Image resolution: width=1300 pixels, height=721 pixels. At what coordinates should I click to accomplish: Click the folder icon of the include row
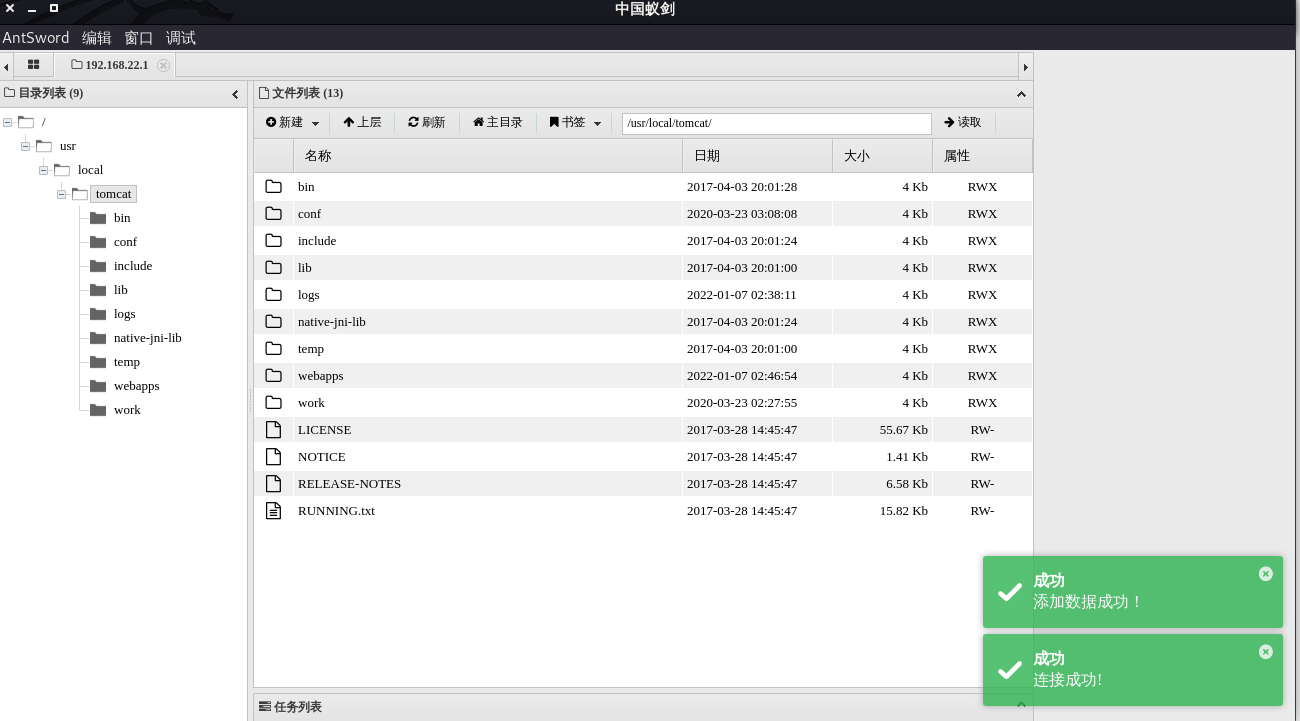tap(274, 240)
